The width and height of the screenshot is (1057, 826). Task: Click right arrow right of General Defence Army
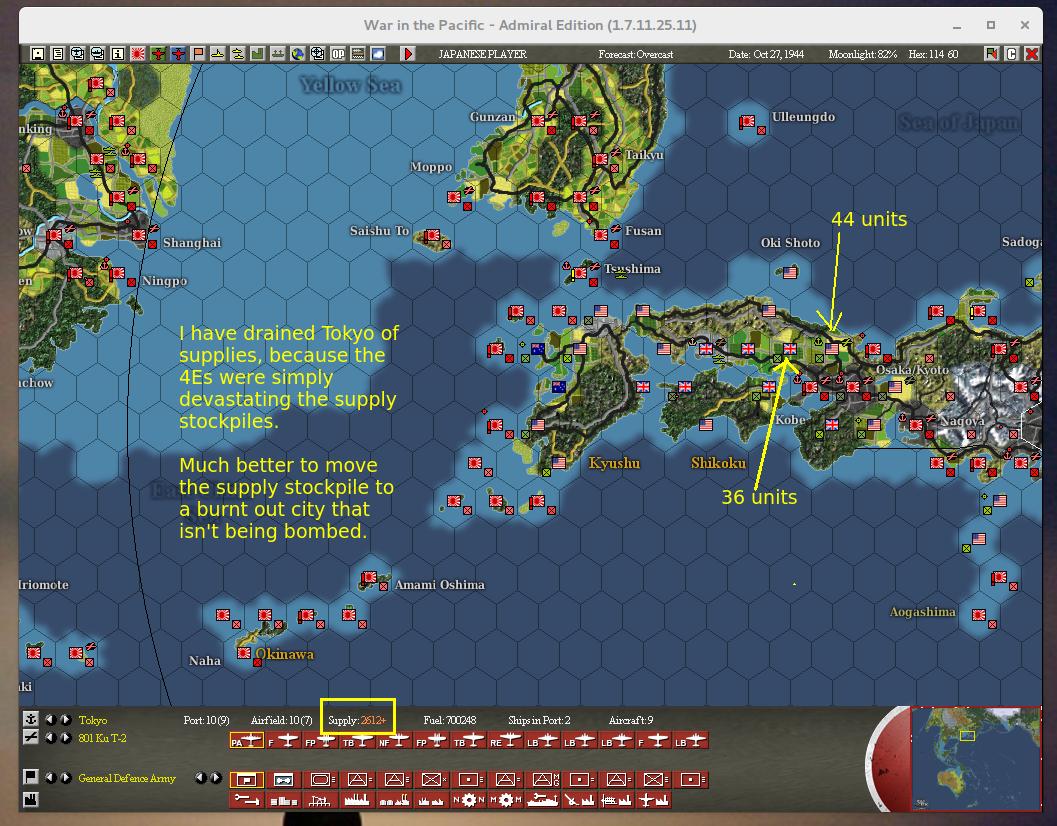pyautogui.click(x=216, y=777)
